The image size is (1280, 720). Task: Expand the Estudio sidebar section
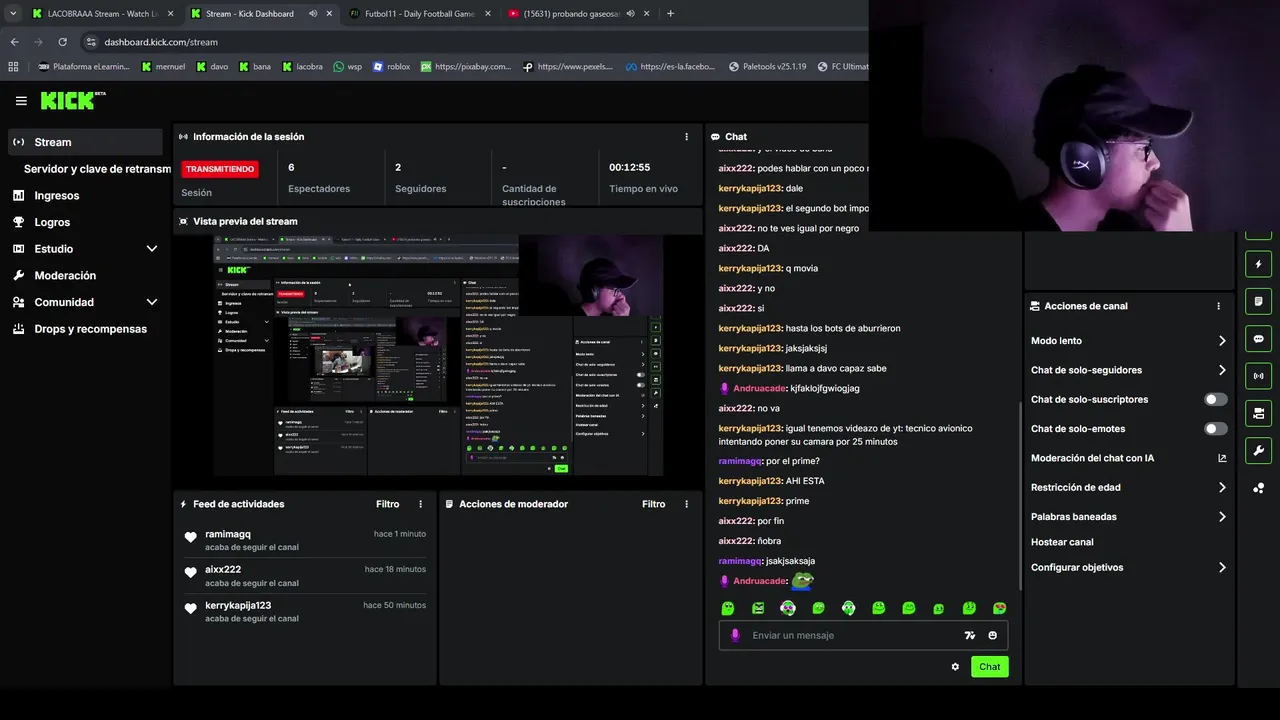pyautogui.click(x=152, y=249)
